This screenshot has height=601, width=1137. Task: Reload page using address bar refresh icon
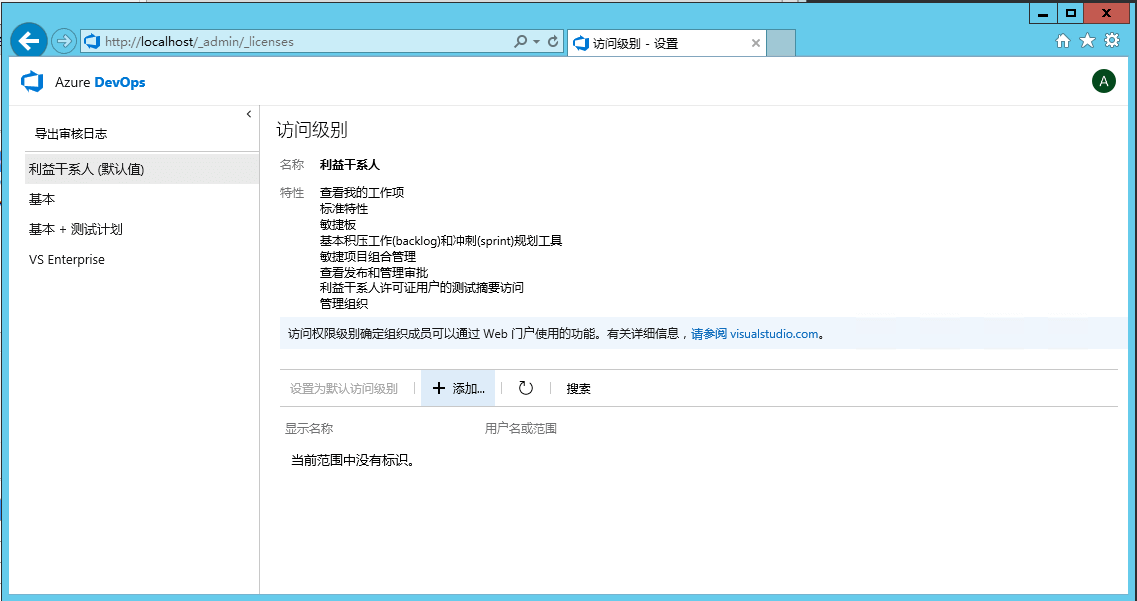pyautogui.click(x=553, y=42)
